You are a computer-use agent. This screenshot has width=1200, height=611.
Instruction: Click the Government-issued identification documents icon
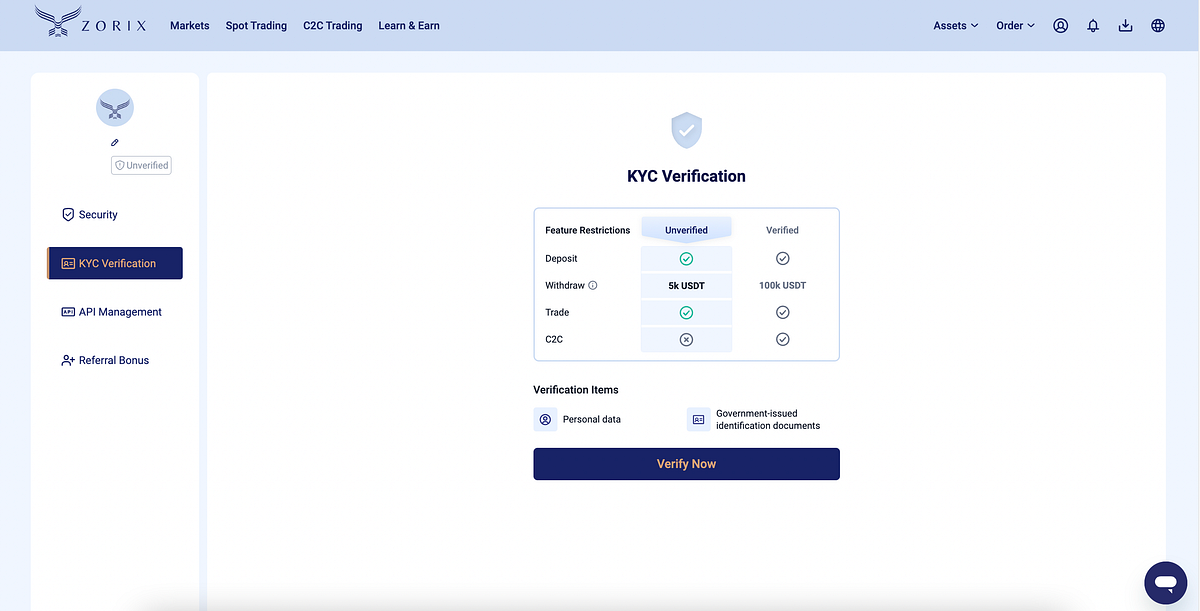[698, 419]
